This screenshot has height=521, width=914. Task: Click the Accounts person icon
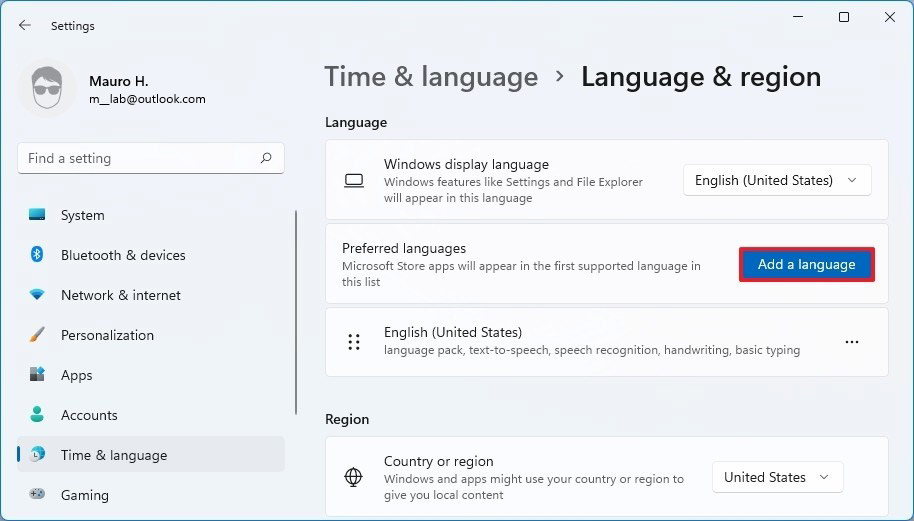37,414
